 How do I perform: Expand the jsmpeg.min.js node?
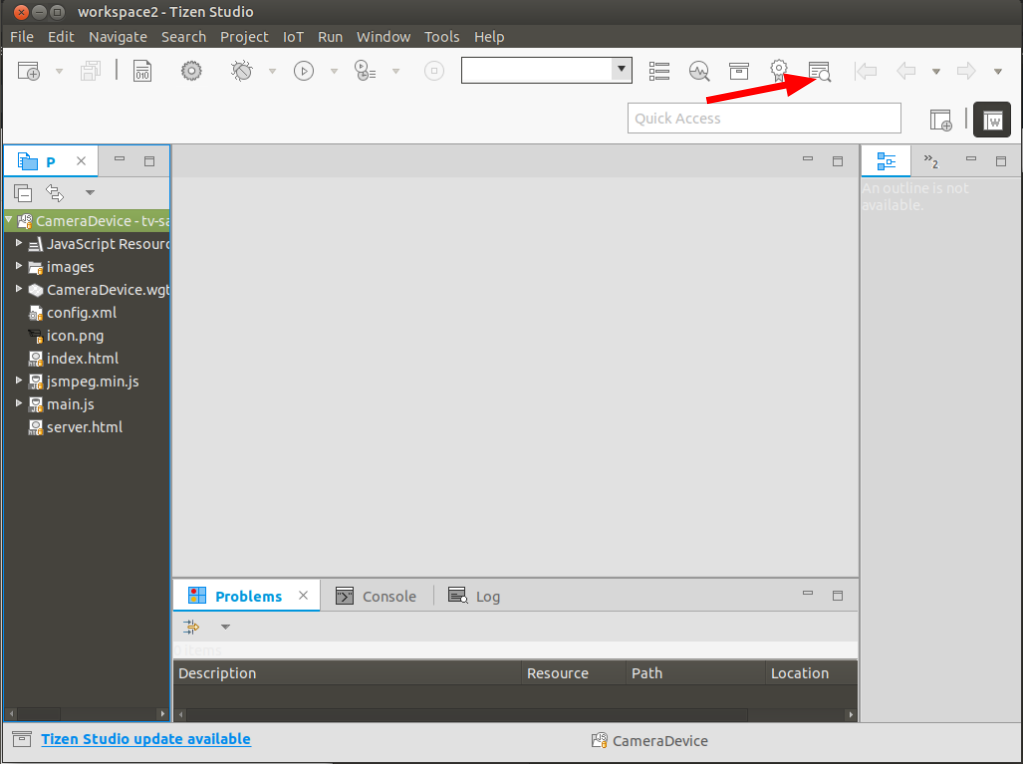19,380
